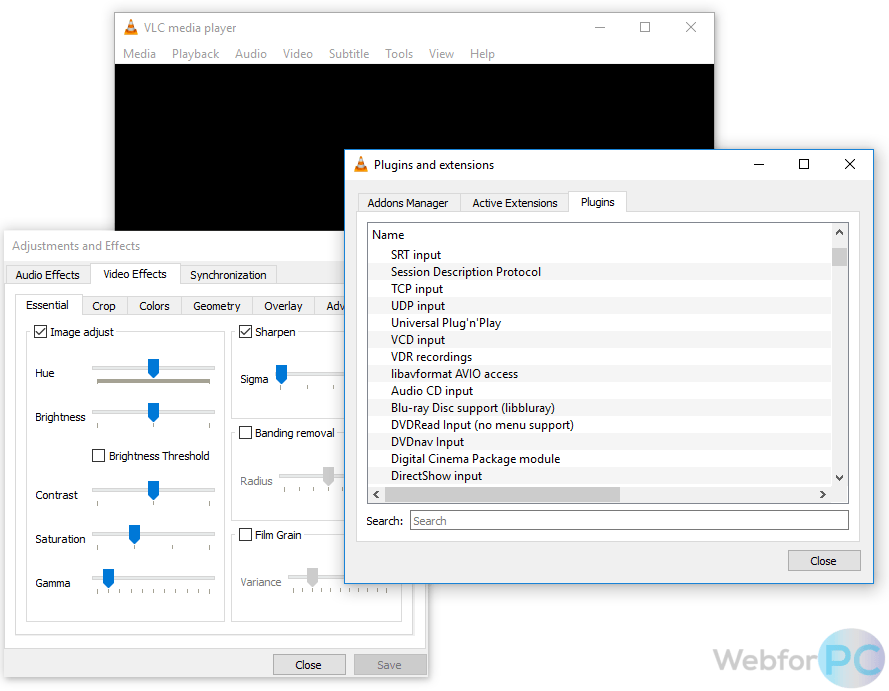Adjust the Hue slider handle
Viewport: 889px width, 691px height.
pos(154,368)
